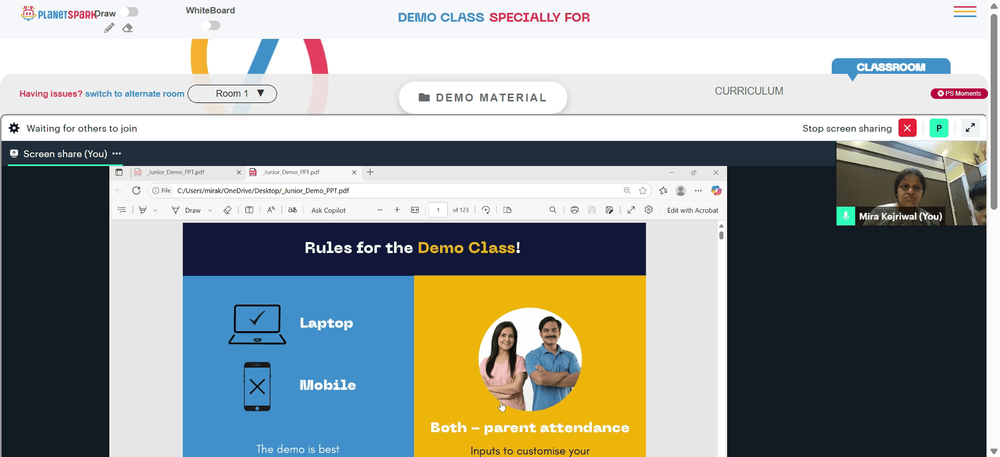Viewport: 1000px width, 457px height.
Task: Expand Draw tool options chevron
Action: [x=210, y=210]
